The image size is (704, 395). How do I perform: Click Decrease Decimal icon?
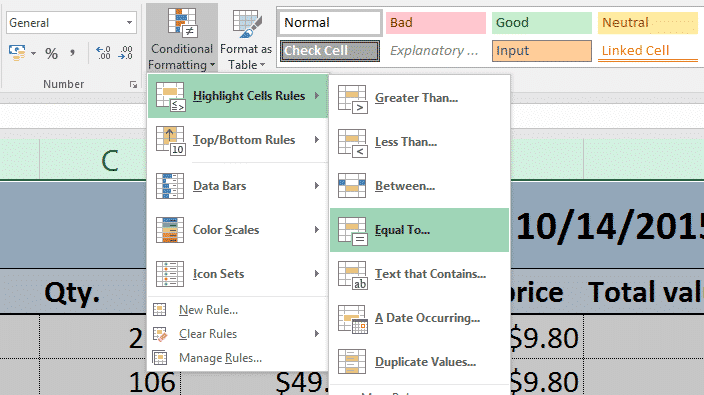(x=125, y=53)
